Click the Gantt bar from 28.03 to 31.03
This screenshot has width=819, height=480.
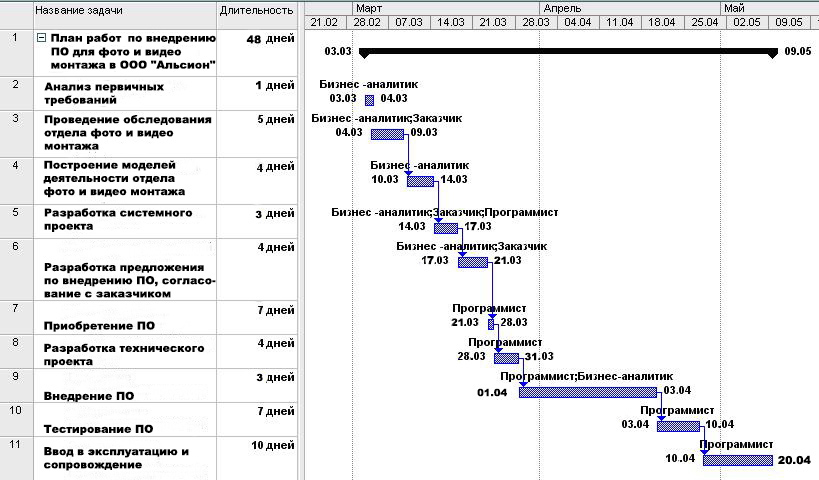coord(507,358)
